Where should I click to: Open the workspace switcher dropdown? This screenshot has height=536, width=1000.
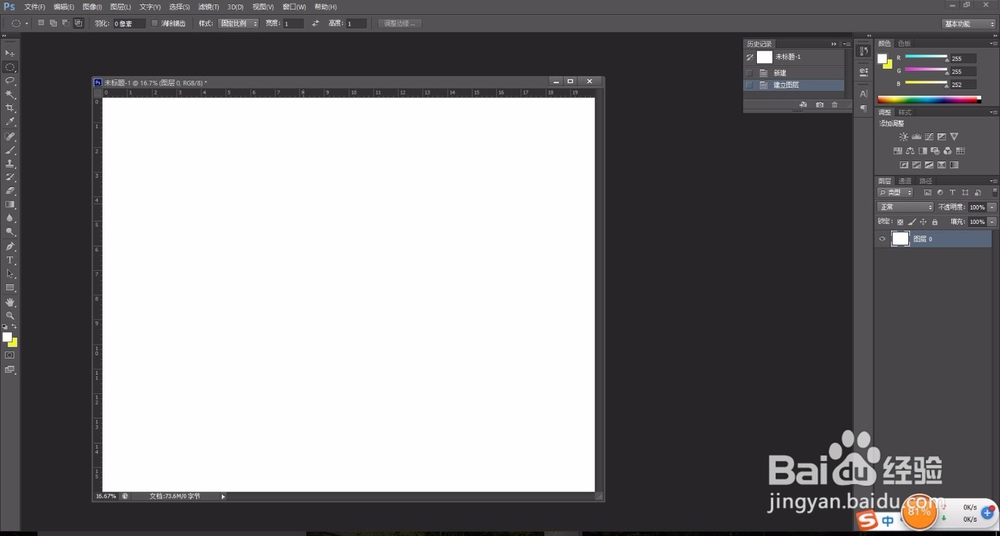coord(968,24)
